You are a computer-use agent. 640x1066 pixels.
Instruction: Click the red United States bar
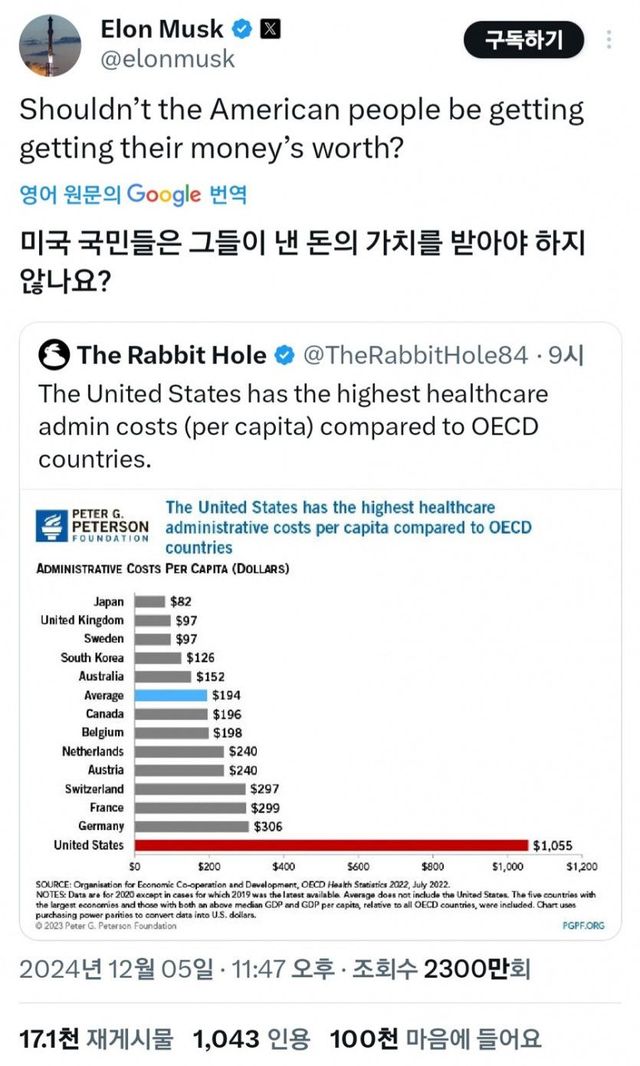click(331, 845)
